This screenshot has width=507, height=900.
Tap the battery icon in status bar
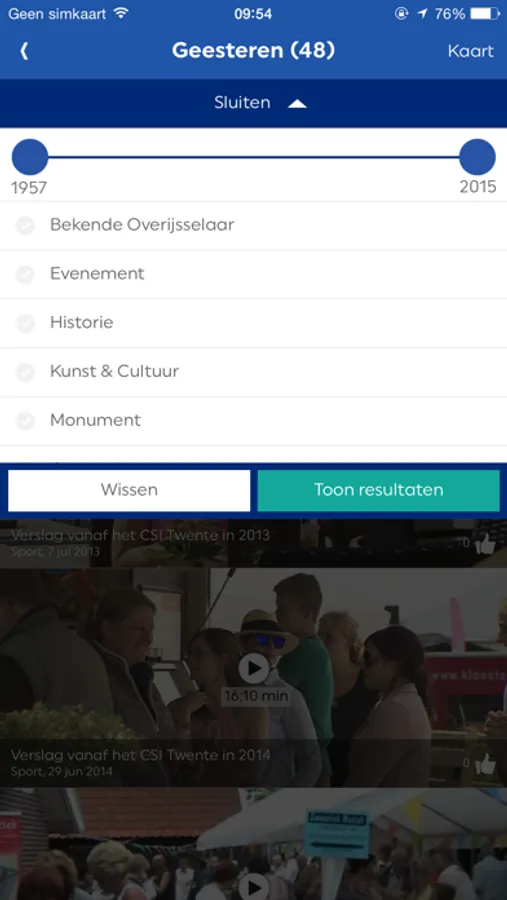[x=485, y=14]
